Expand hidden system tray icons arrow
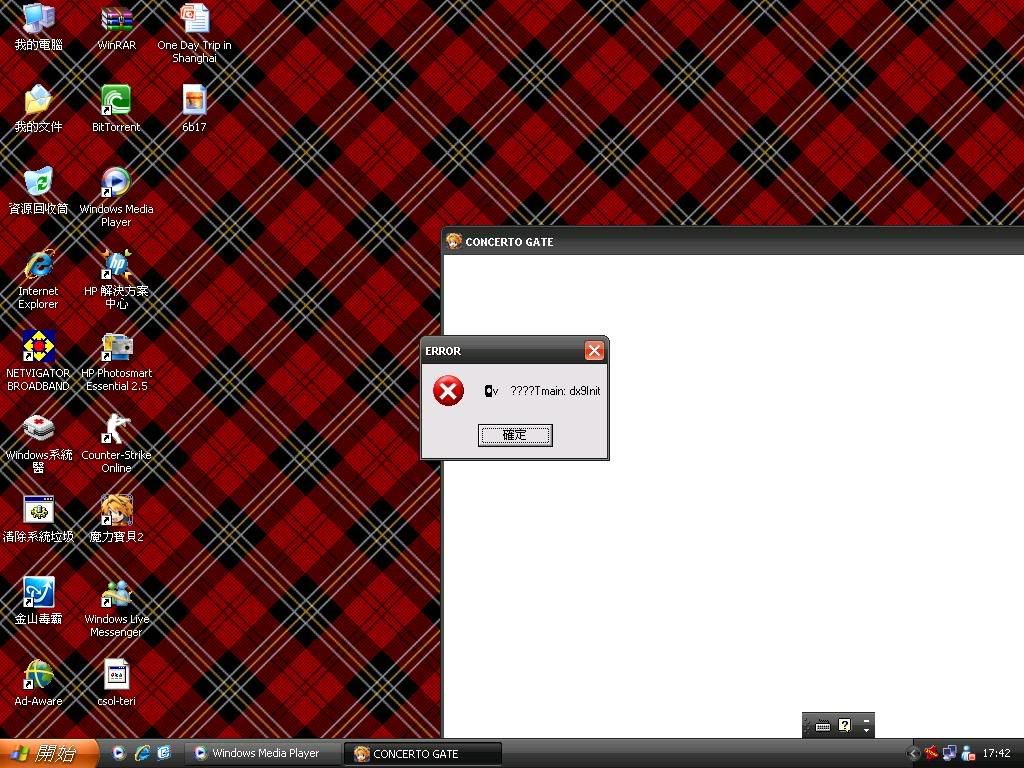The height and width of the screenshot is (768, 1024). 912,753
